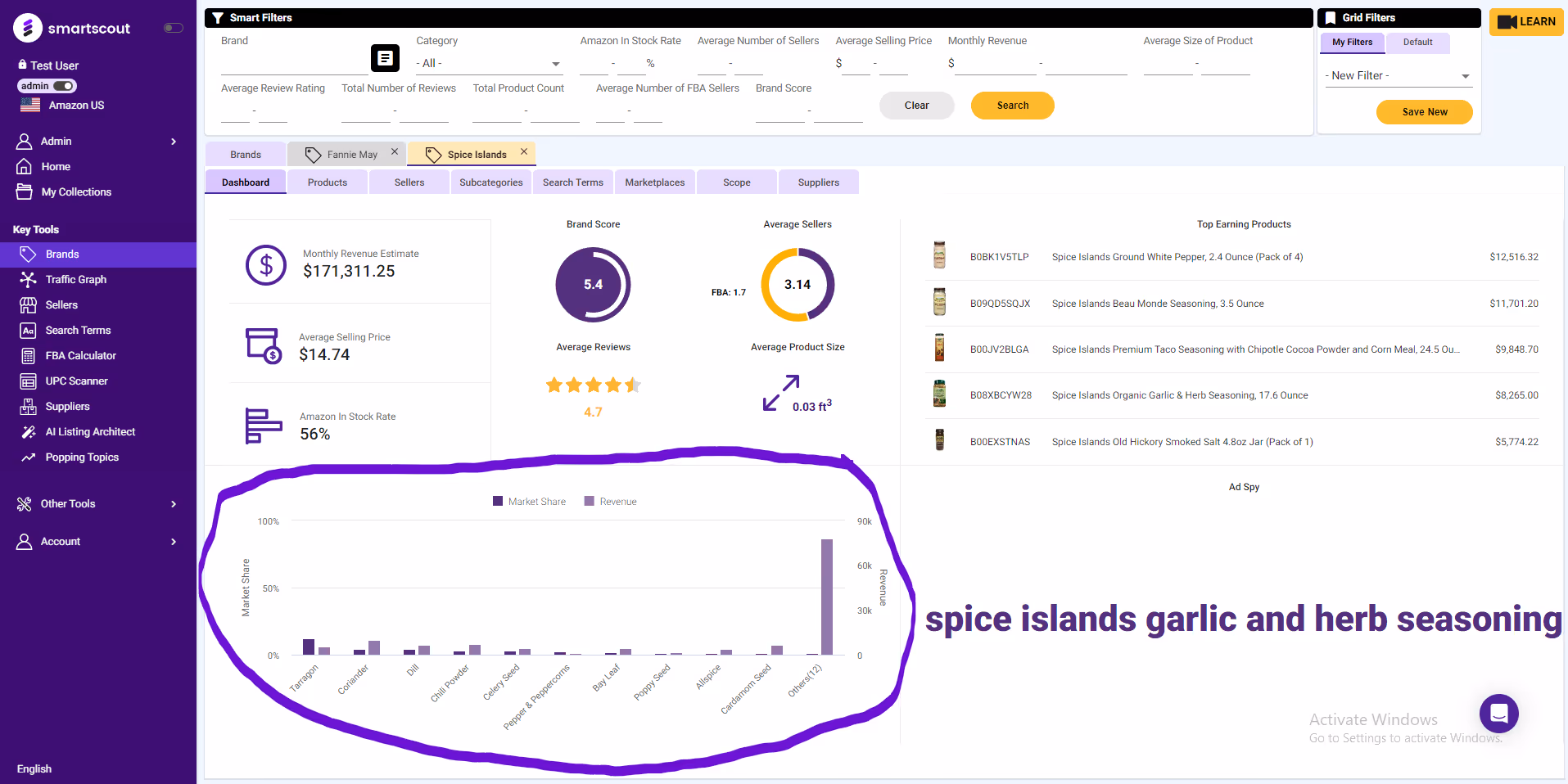
Task: Select the Brands tag icon in sidebar
Action: coord(28,254)
